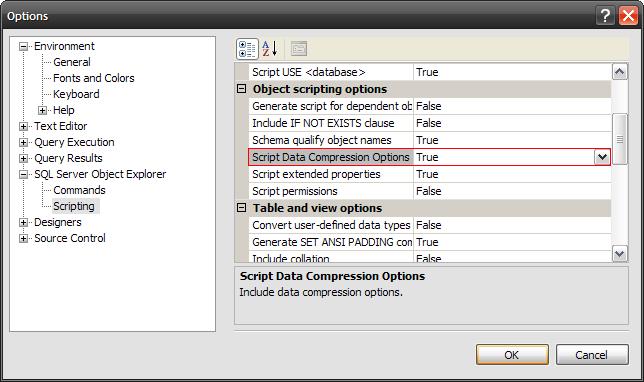Select Script Data Compression Options property name
Viewport: 644px width, 382px height.
(x=331, y=157)
